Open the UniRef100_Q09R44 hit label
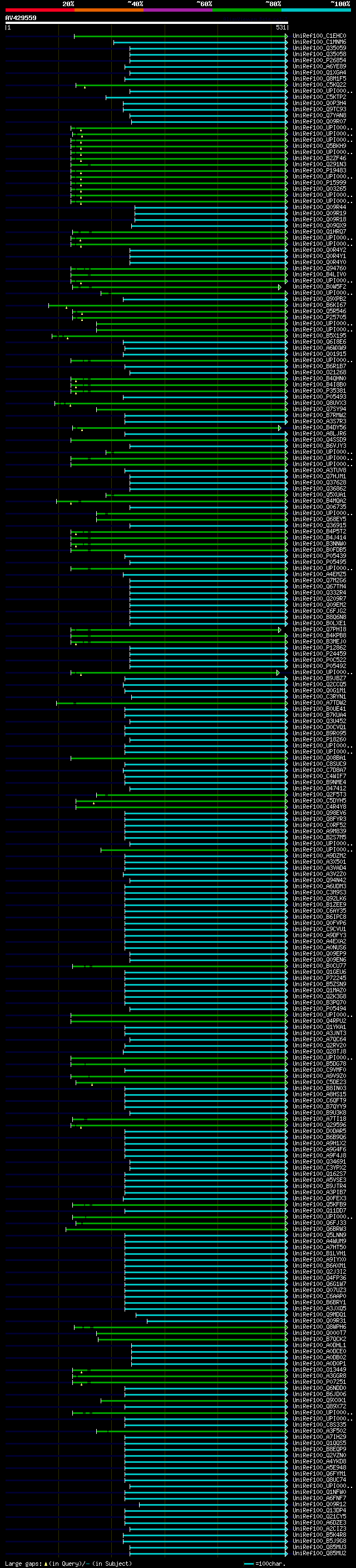356x1568 pixels. (x=319, y=207)
